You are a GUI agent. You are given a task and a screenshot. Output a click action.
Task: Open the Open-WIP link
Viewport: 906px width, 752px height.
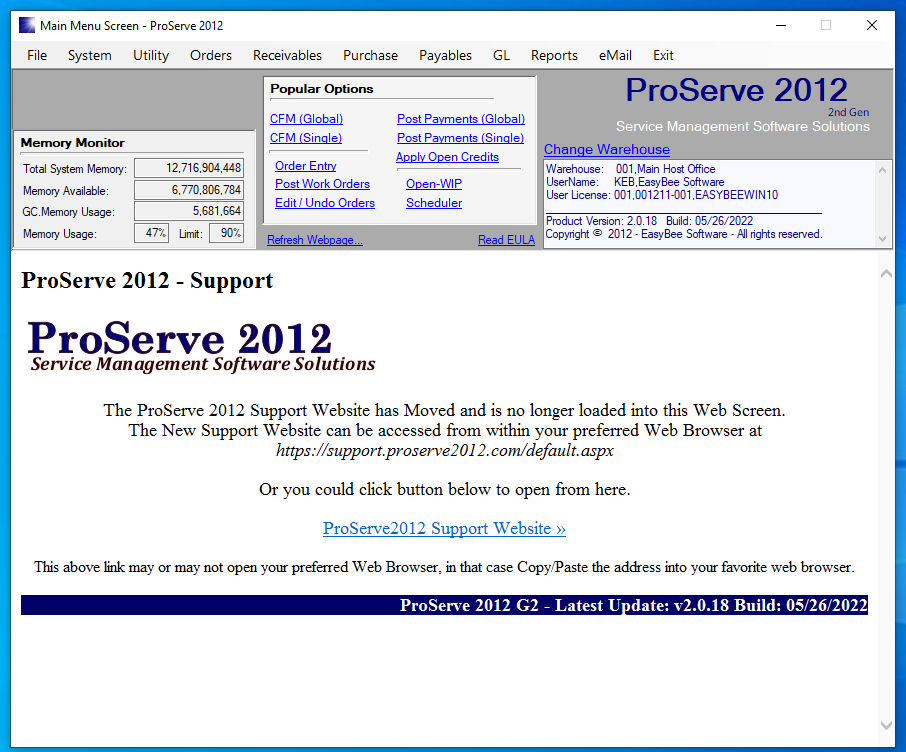(434, 184)
